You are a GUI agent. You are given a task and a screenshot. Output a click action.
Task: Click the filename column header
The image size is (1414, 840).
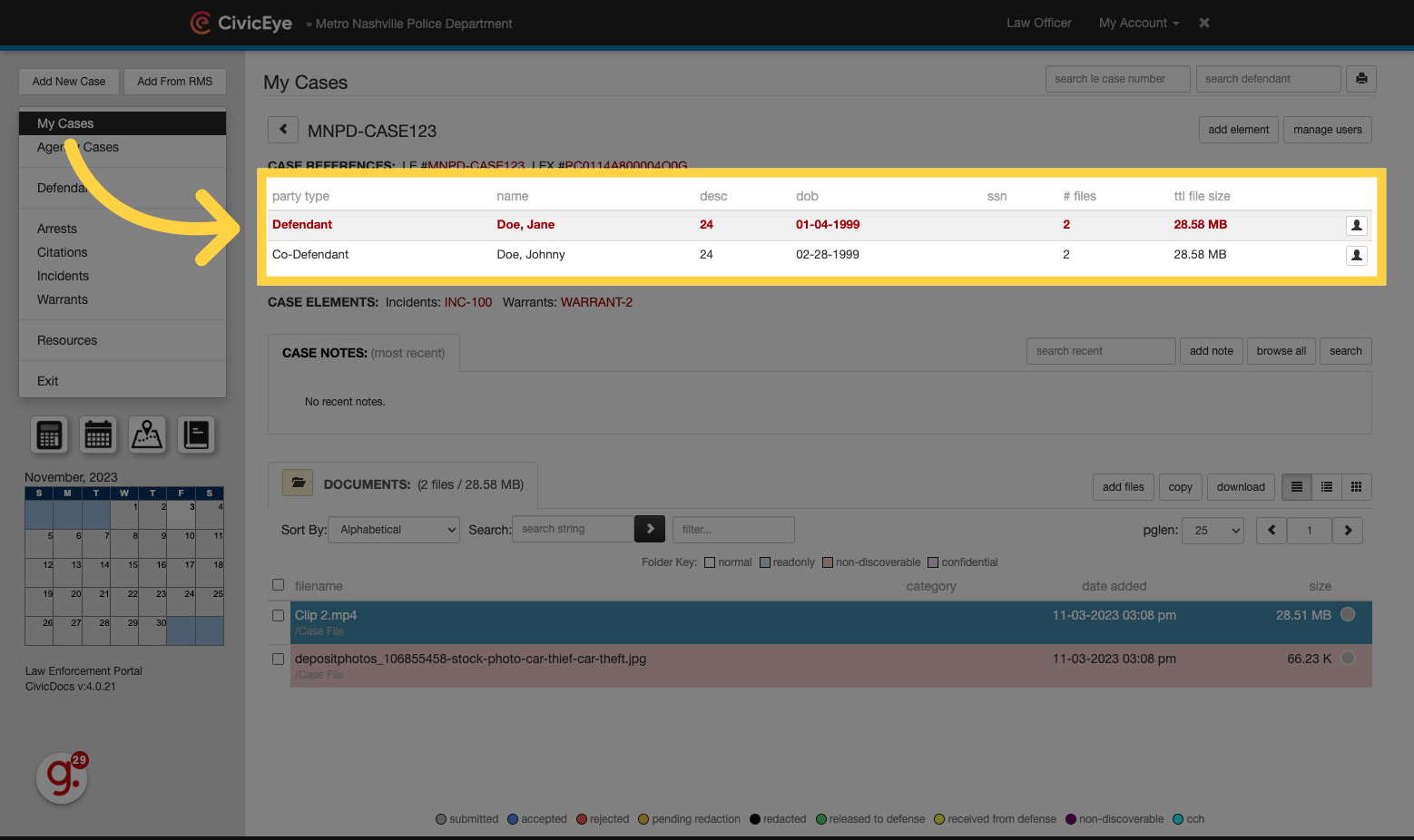[319, 586]
